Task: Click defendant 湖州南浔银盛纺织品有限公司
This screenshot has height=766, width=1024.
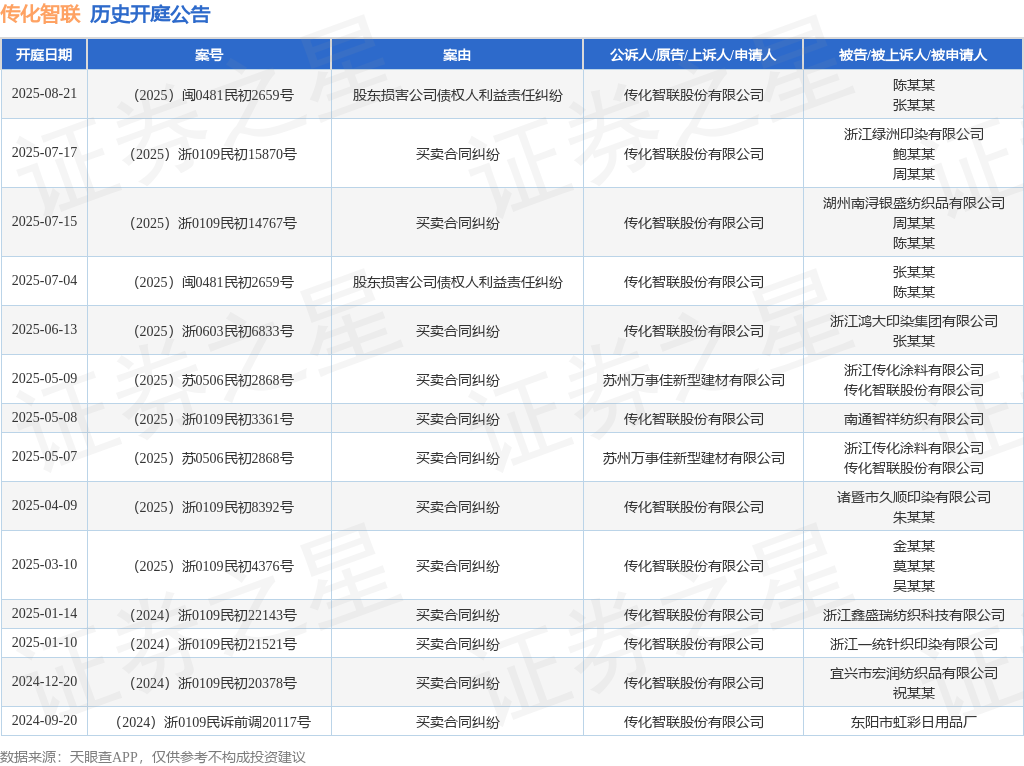Action: pos(914,203)
